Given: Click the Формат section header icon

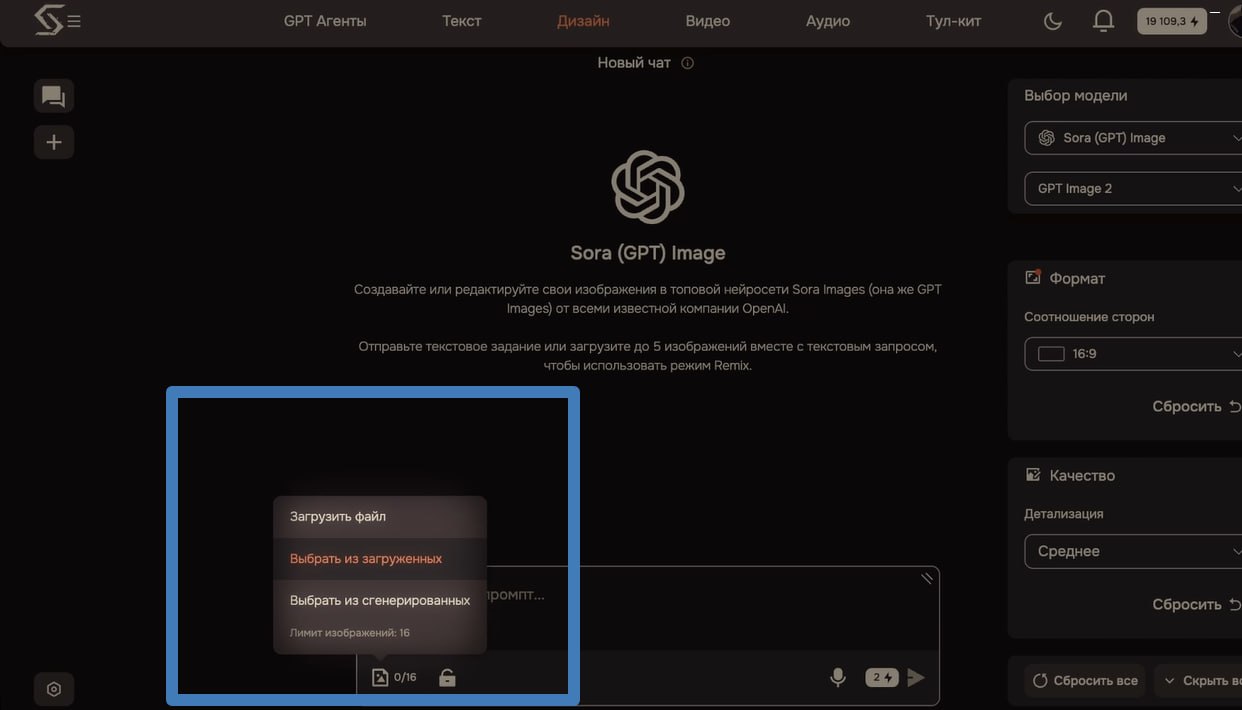Looking at the screenshot, I should (x=1033, y=278).
